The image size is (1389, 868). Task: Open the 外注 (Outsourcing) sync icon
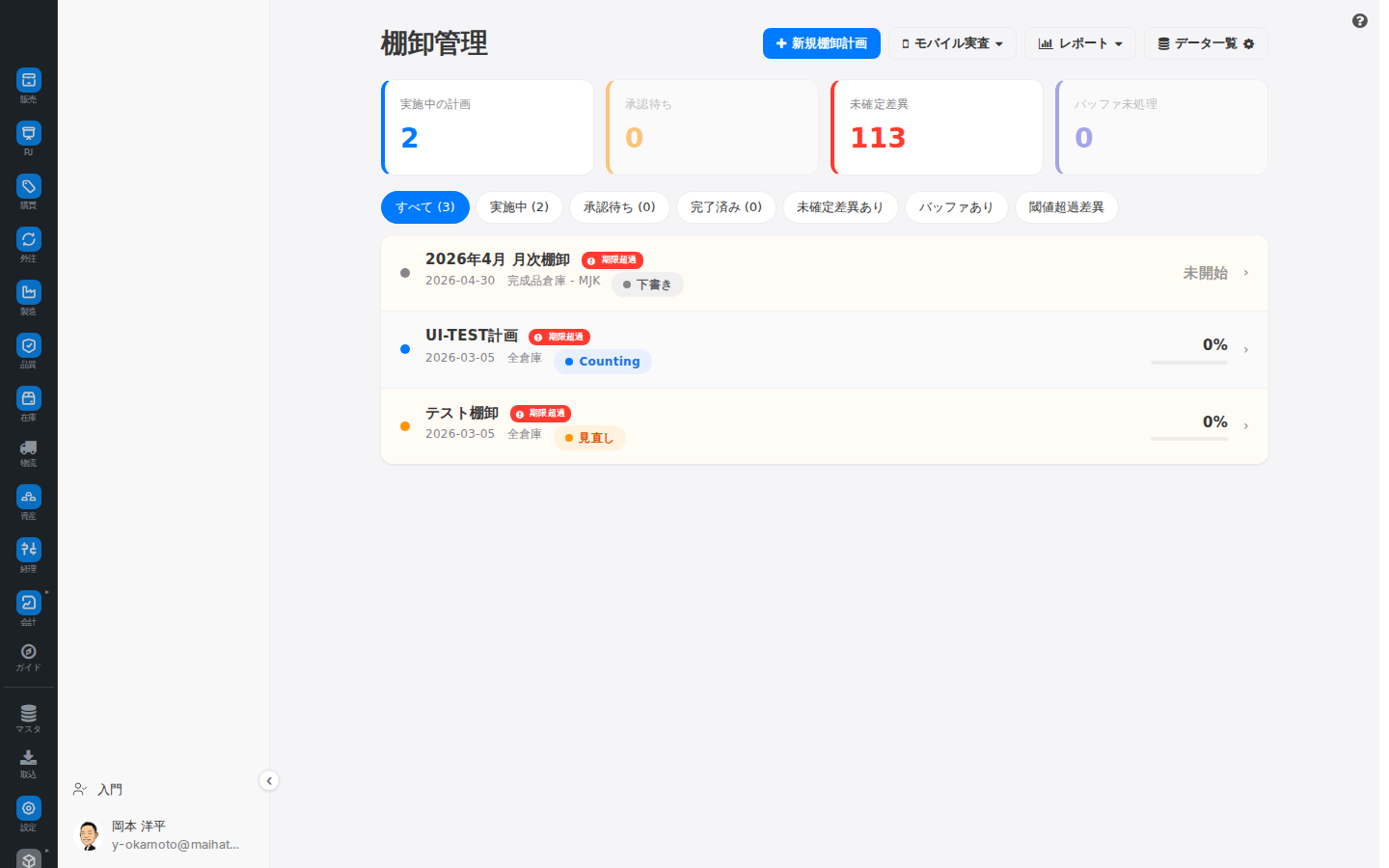pyautogui.click(x=29, y=239)
